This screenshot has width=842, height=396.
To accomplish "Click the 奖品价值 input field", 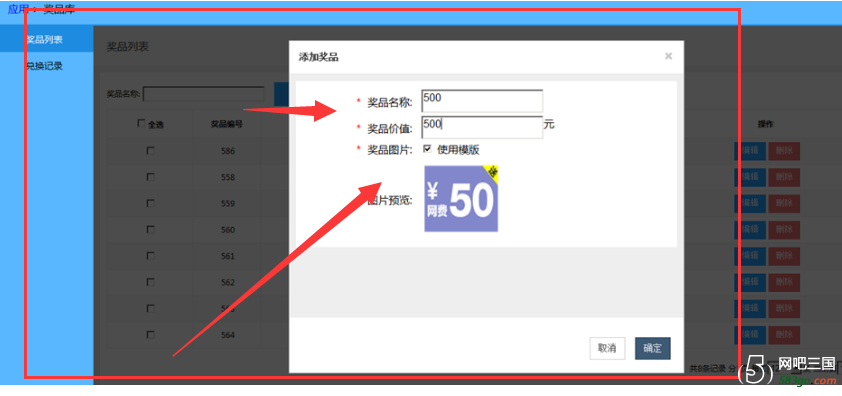I will pos(482,127).
